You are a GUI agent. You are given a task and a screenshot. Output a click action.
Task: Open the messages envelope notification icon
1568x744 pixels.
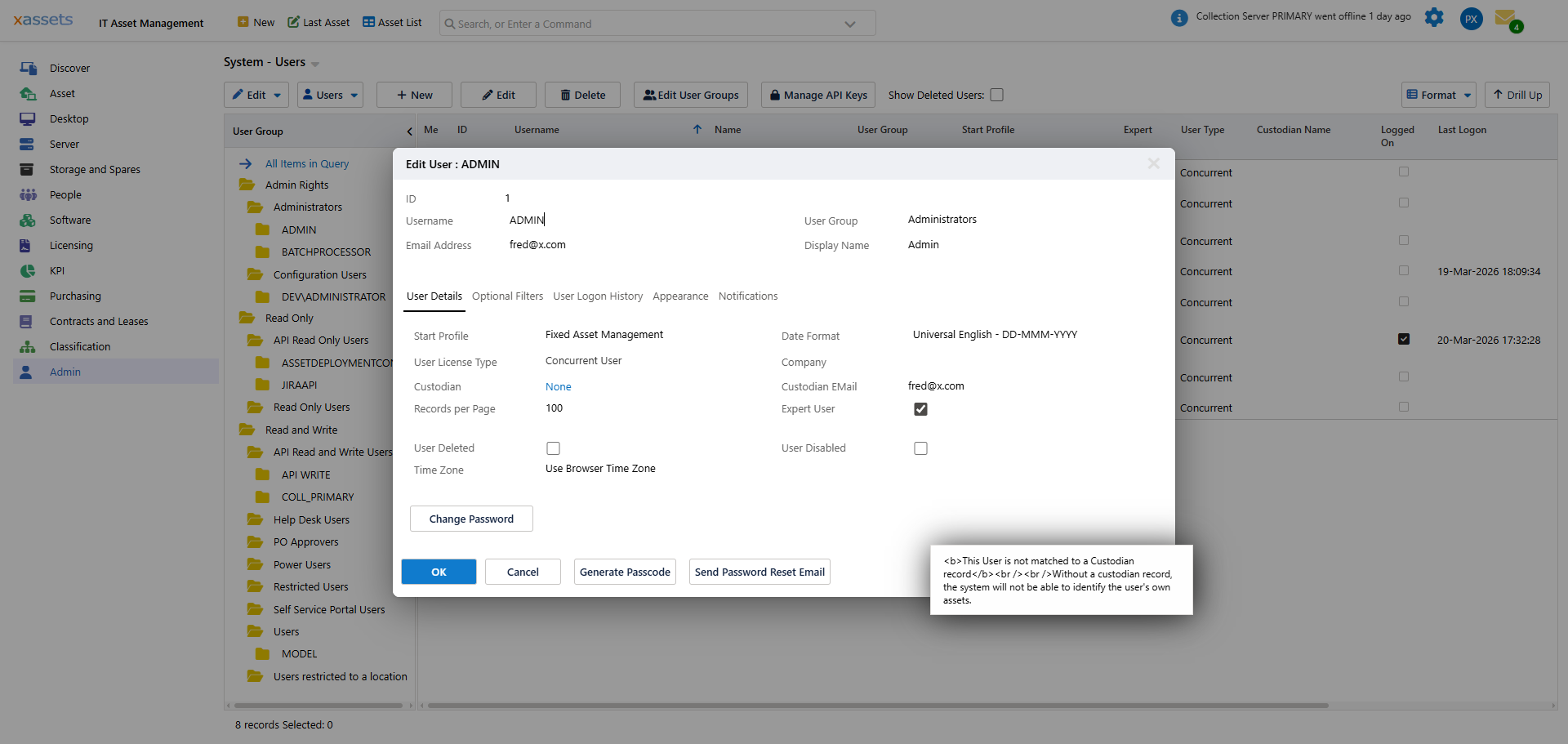(1508, 18)
